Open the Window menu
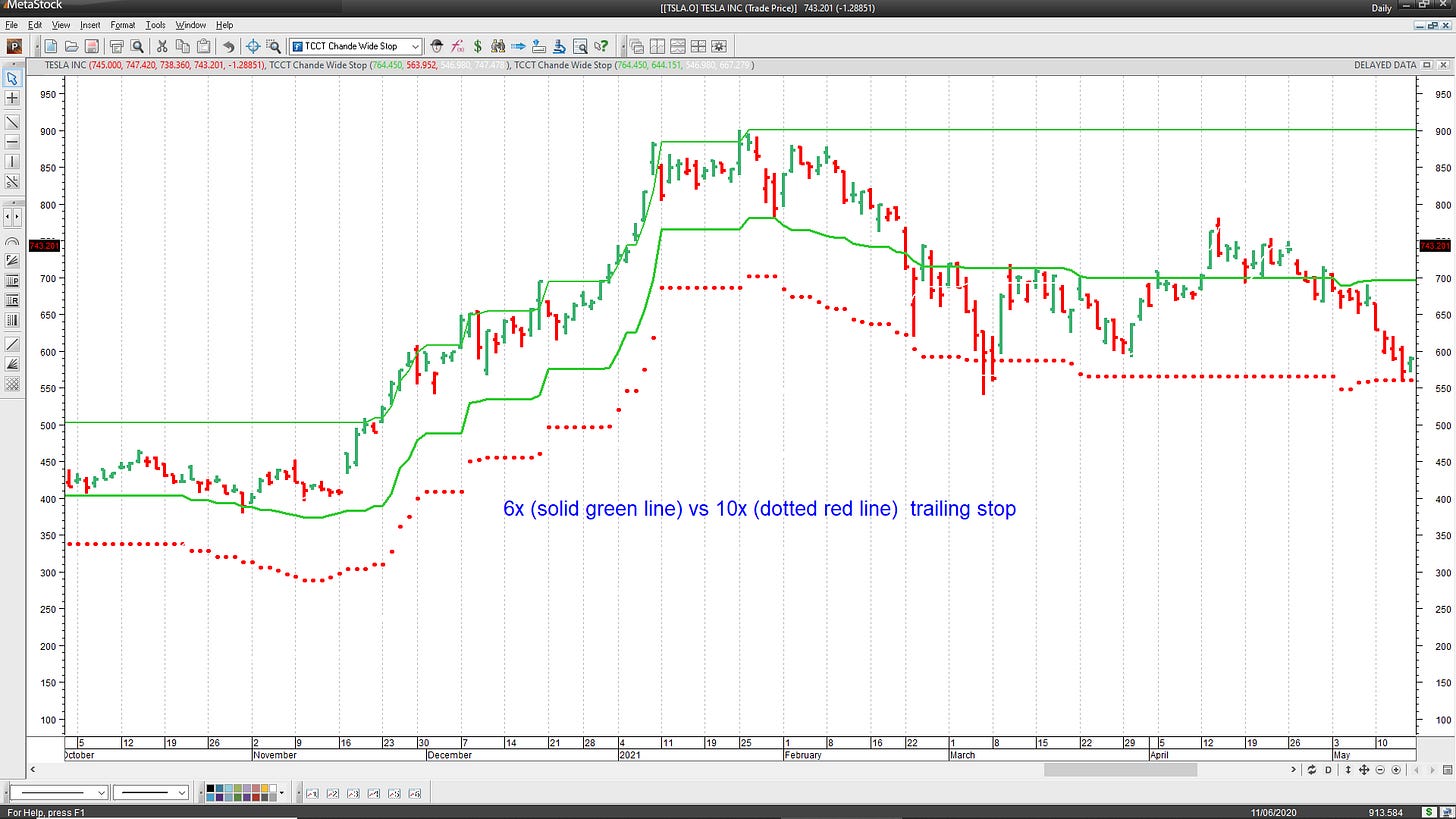 (190, 25)
